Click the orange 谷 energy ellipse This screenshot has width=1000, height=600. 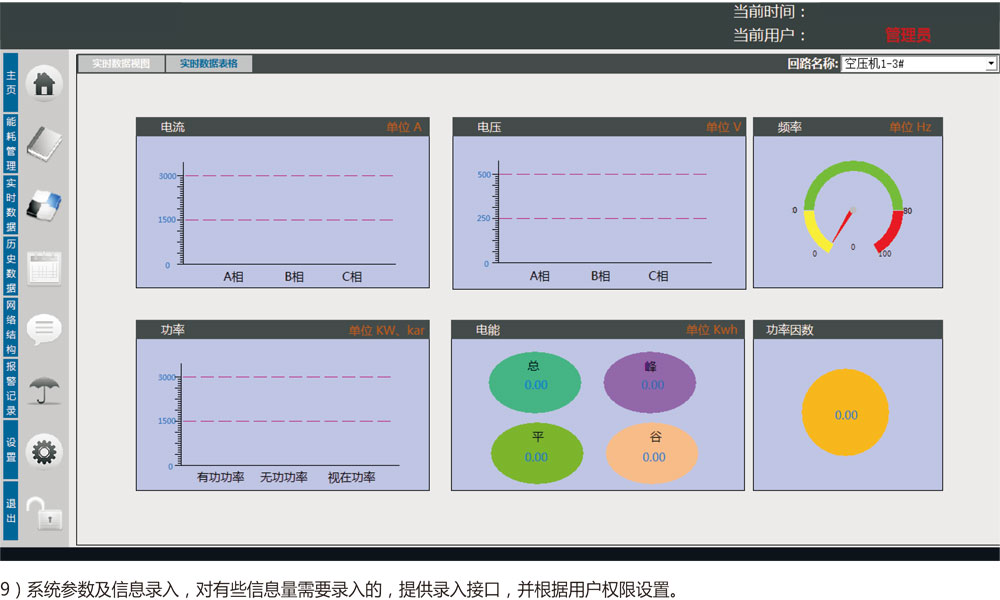click(652, 453)
